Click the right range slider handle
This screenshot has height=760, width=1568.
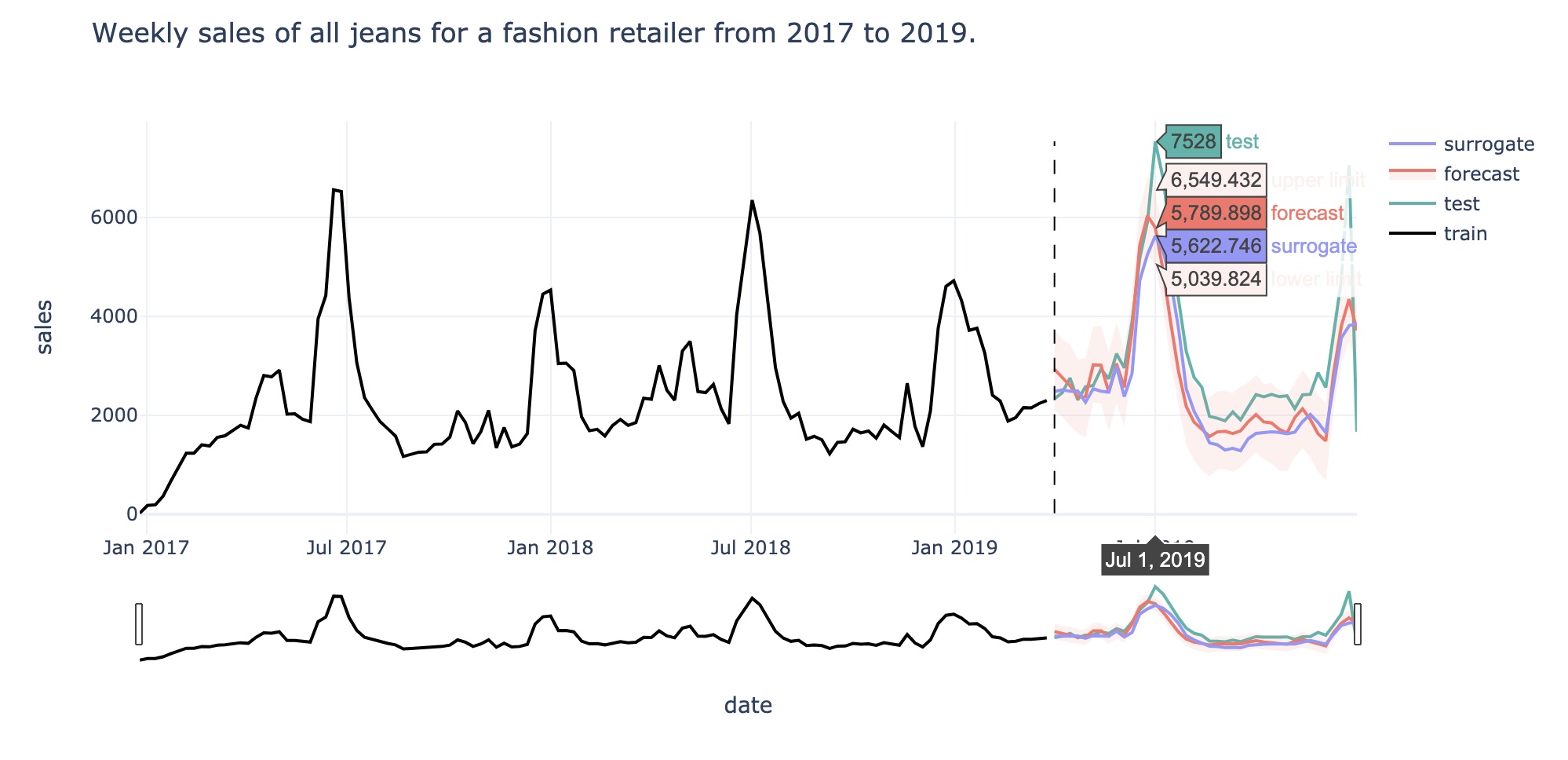tap(1358, 624)
